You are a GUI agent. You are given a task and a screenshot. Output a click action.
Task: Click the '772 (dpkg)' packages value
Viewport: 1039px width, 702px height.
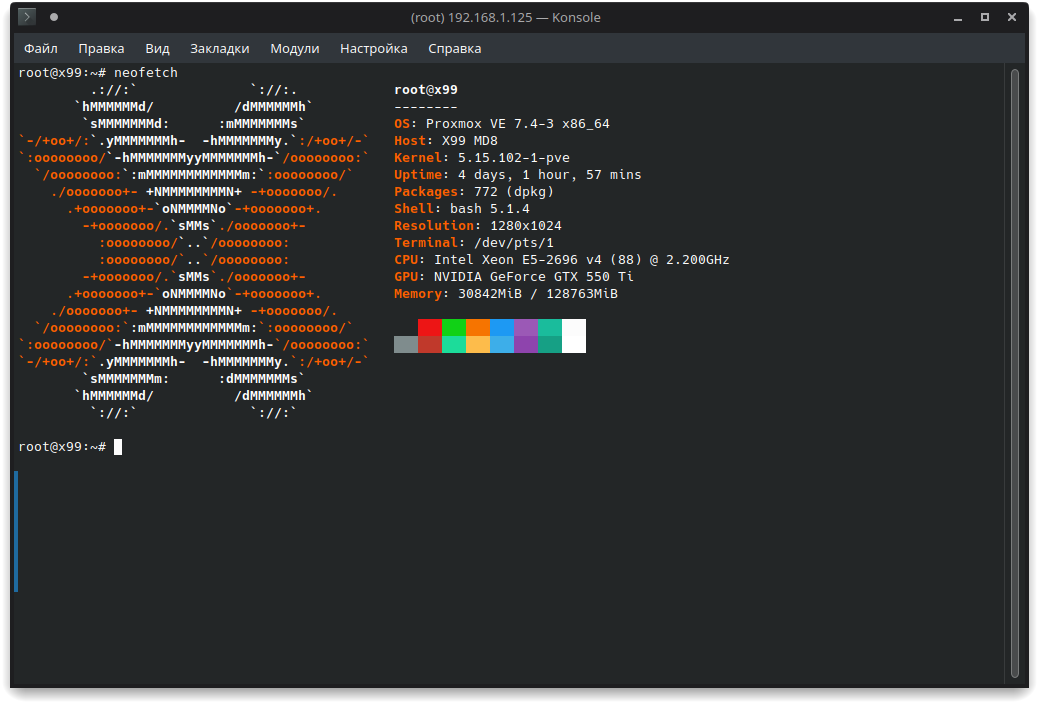coord(514,192)
